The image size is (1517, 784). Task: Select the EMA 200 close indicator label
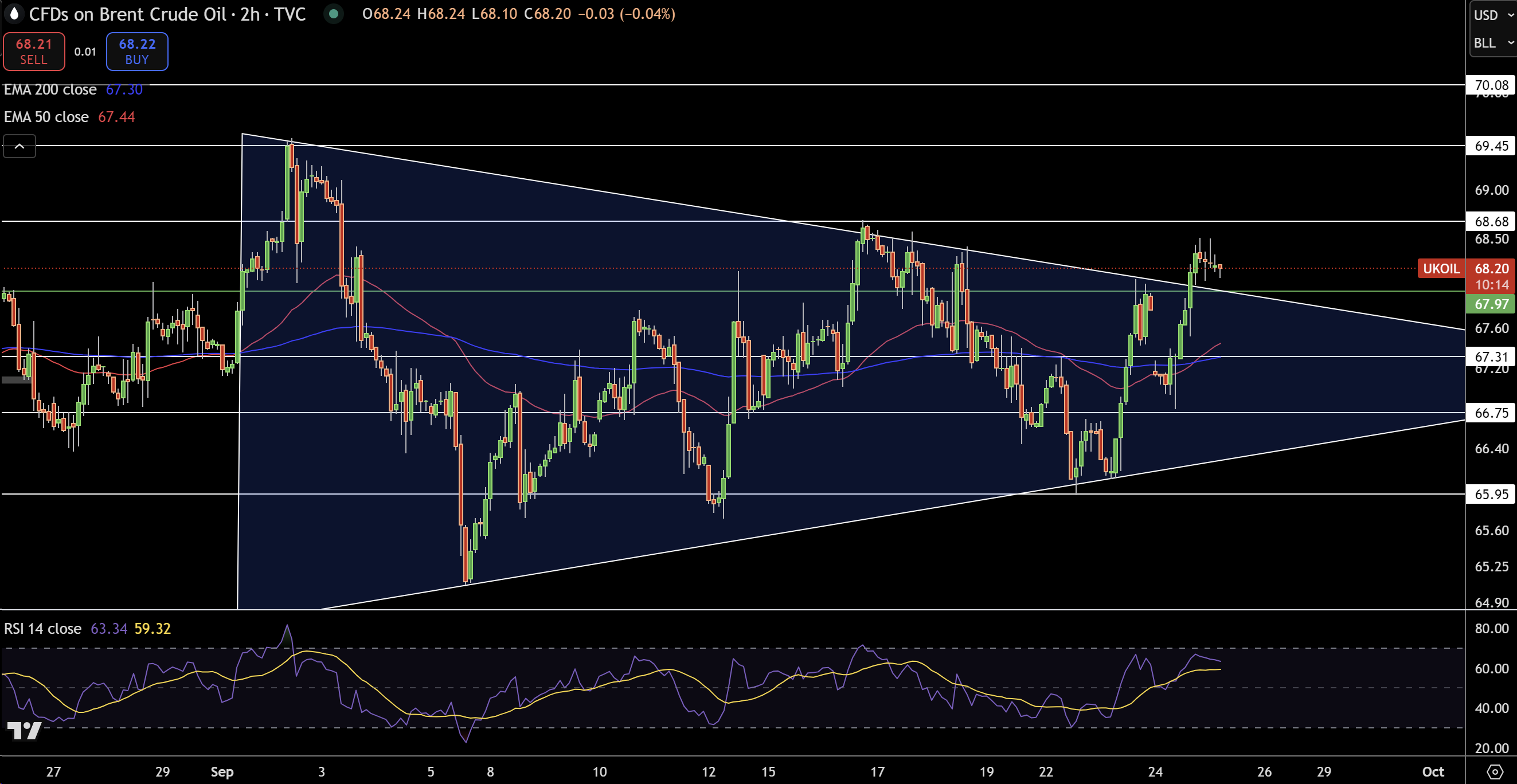50,89
